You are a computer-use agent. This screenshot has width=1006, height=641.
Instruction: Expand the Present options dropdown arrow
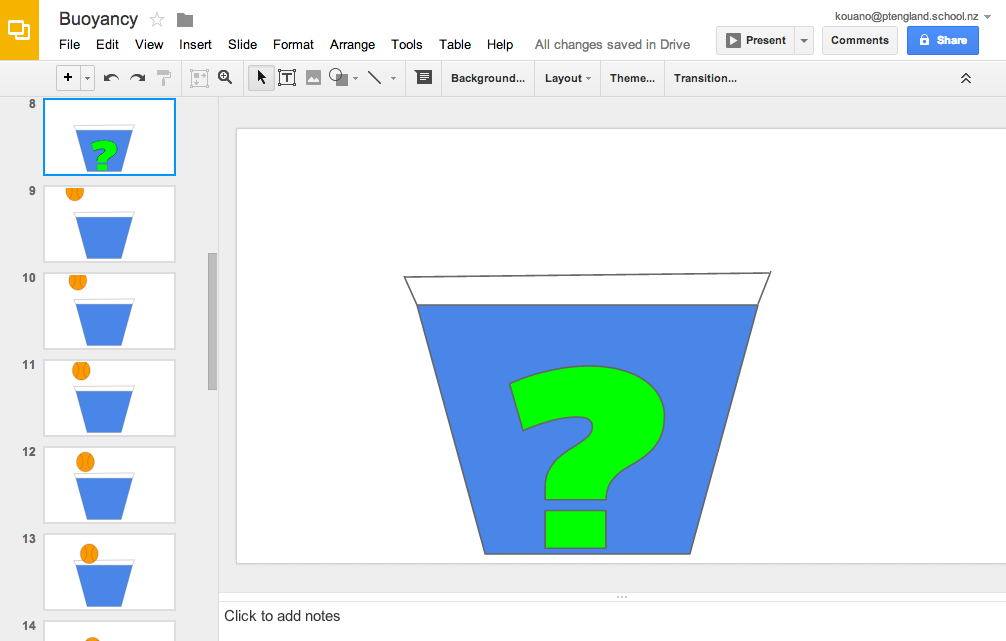[804, 40]
